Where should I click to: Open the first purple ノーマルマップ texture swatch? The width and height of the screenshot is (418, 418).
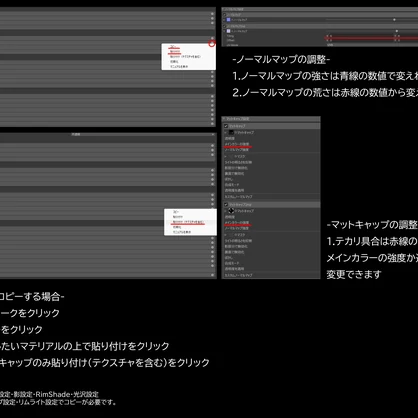pyautogui.click(x=228, y=20)
